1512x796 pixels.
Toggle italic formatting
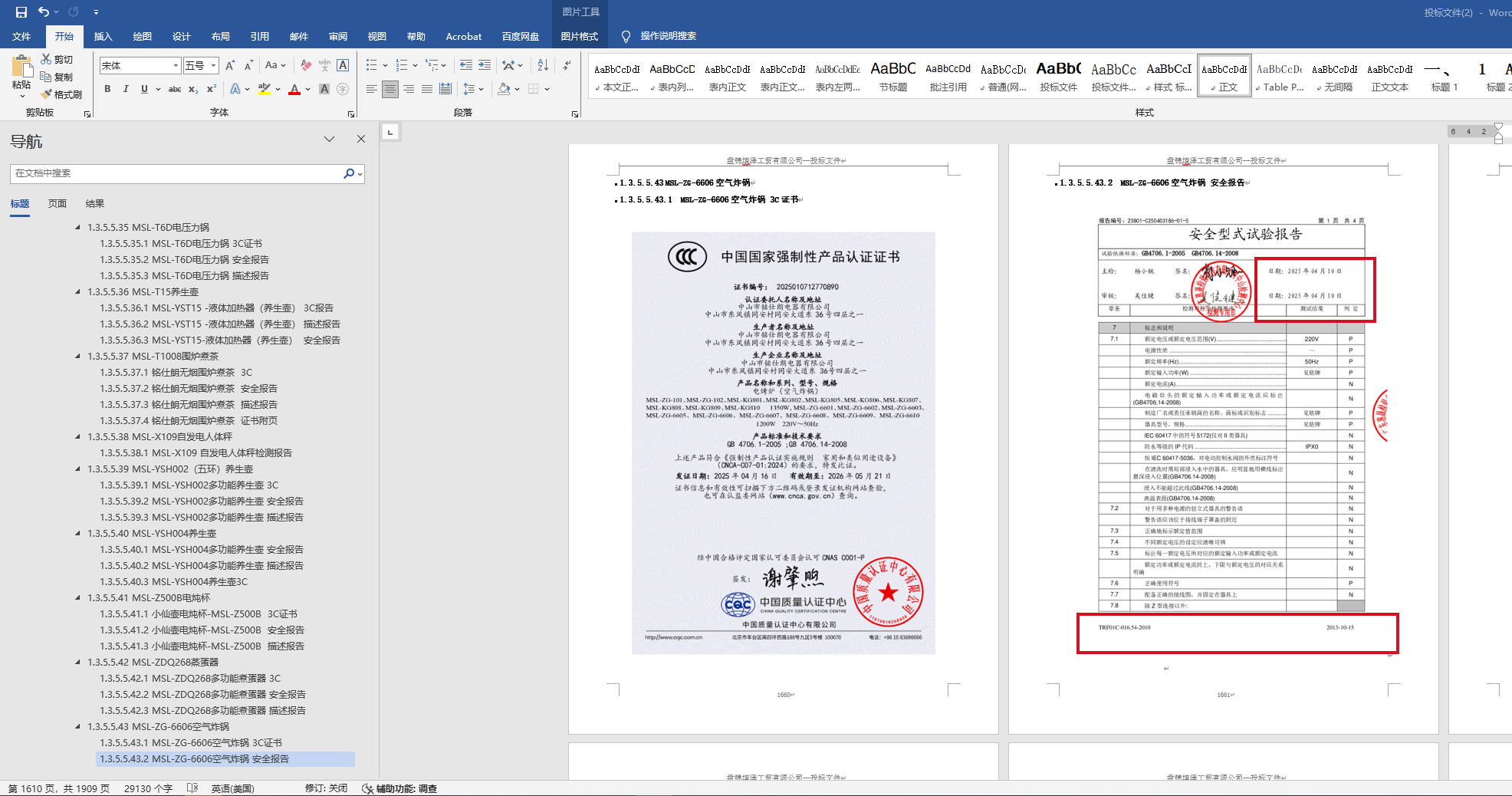click(x=126, y=89)
